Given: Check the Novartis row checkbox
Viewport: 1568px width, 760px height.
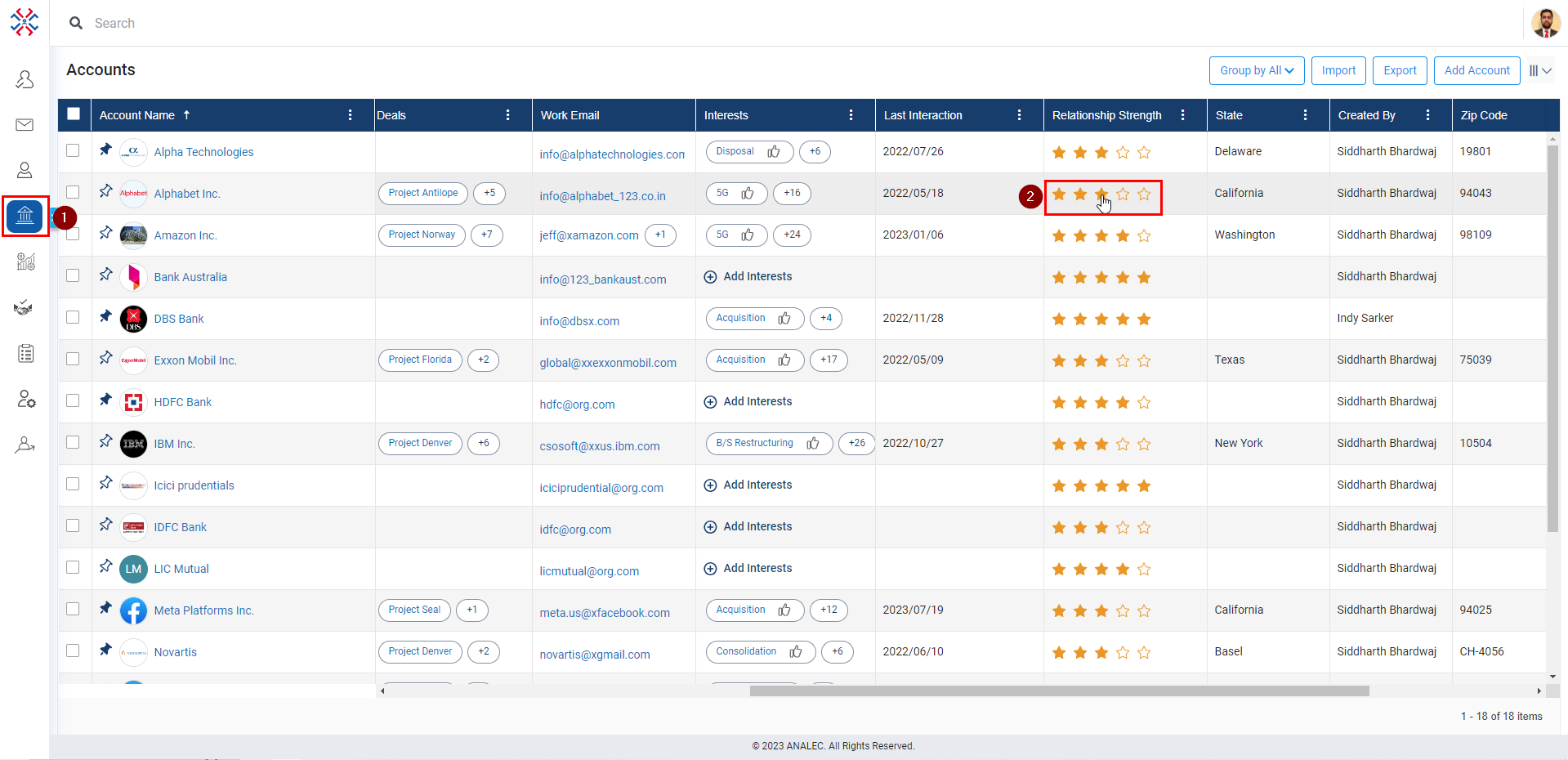Looking at the screenshot, I should pyautogui.click(x=73, y=650).
